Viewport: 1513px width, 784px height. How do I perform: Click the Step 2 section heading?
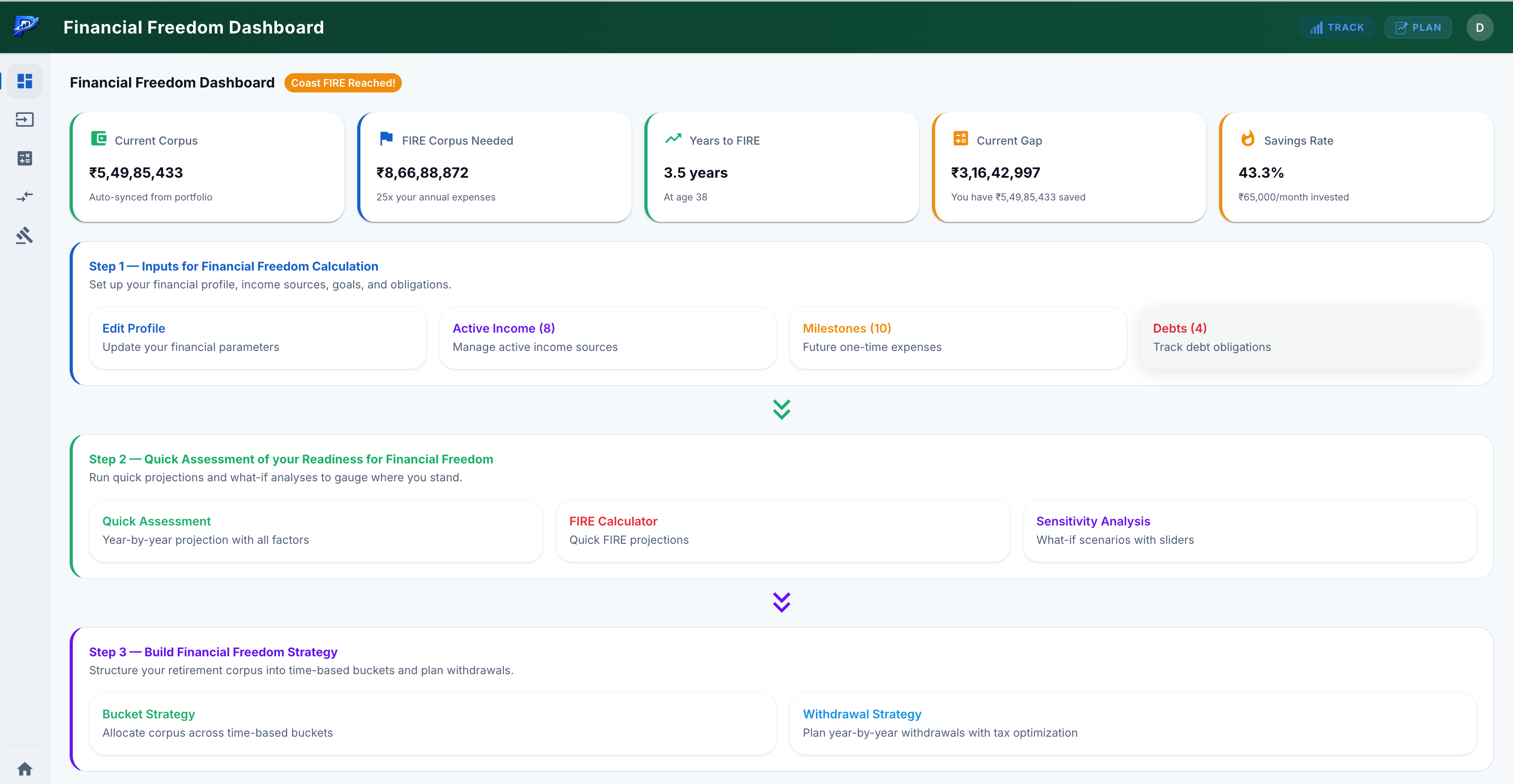(291, 459)
